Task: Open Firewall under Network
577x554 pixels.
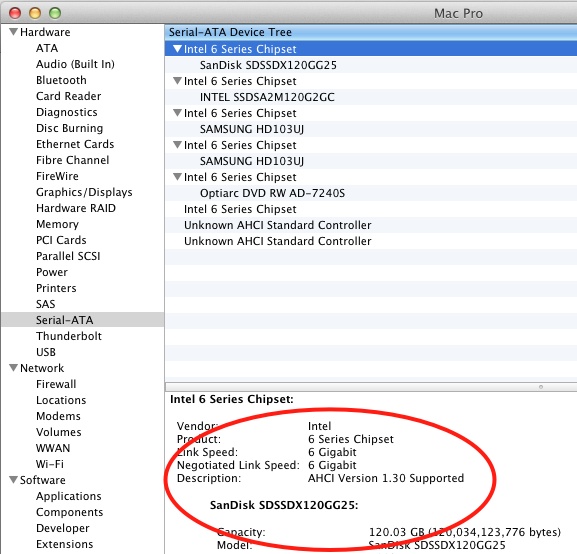Action: (x=56, y=384)
